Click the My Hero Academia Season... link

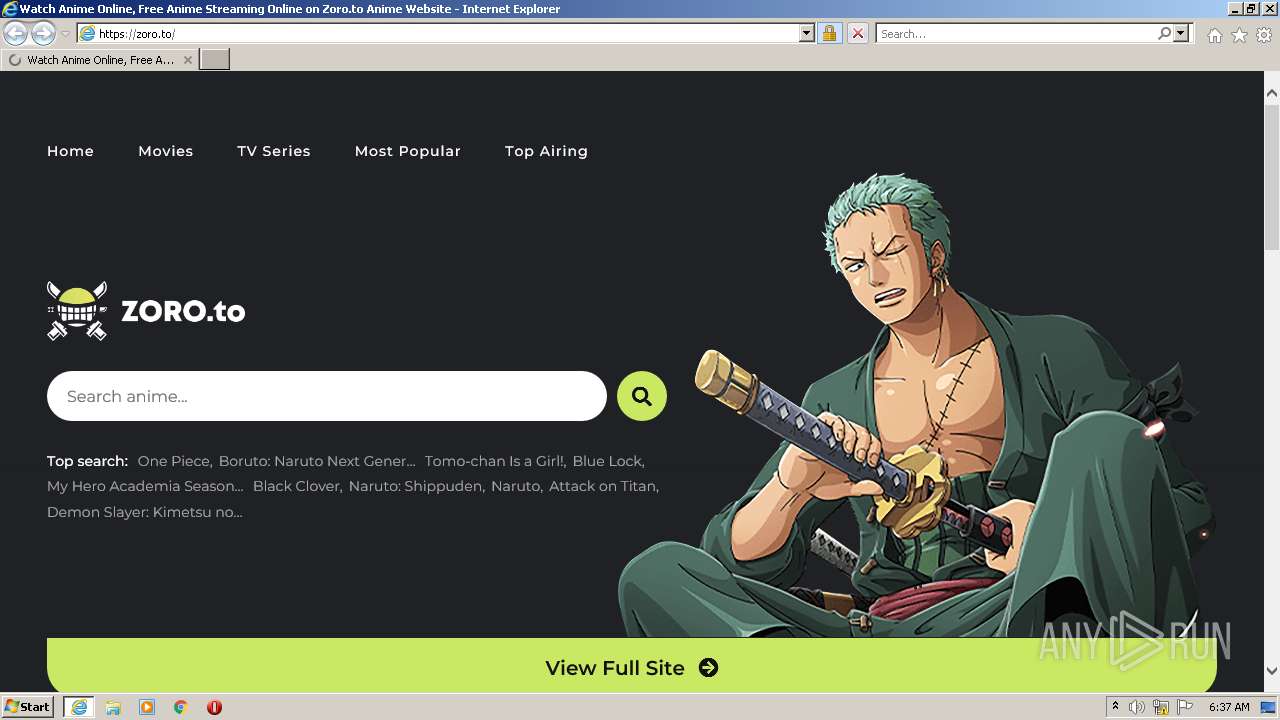pyautogui.click(x=145, y=486)
